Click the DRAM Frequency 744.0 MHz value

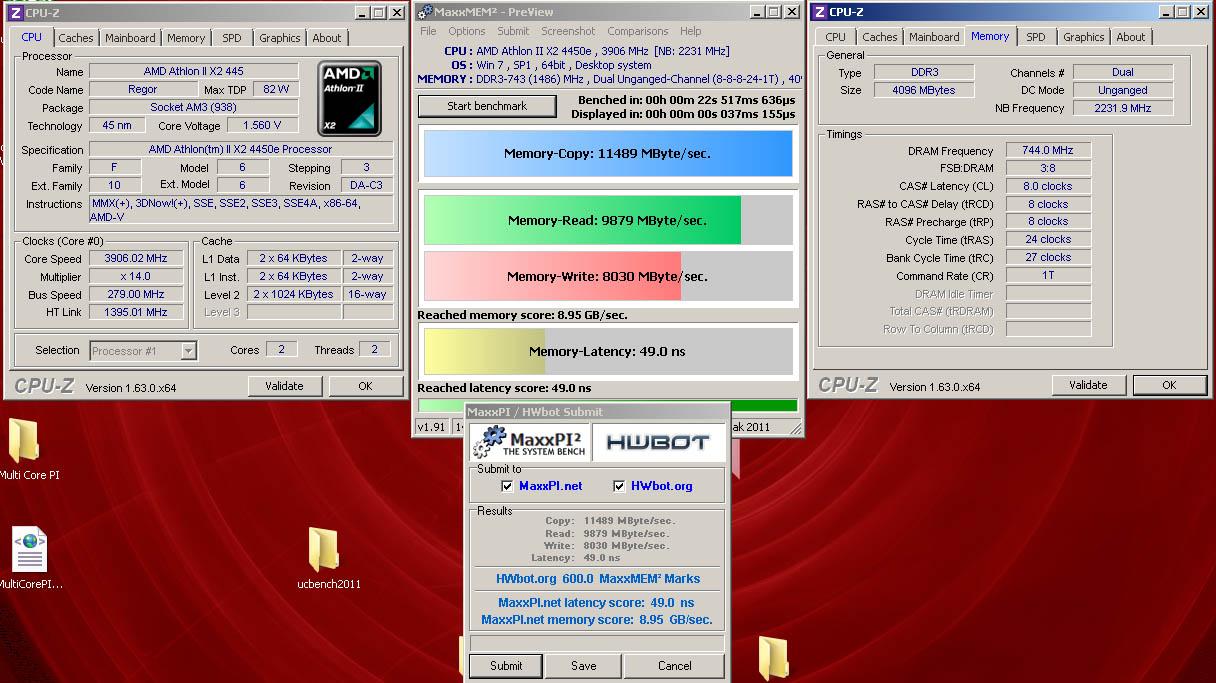pyautogui.click(x=1048, y=151)
